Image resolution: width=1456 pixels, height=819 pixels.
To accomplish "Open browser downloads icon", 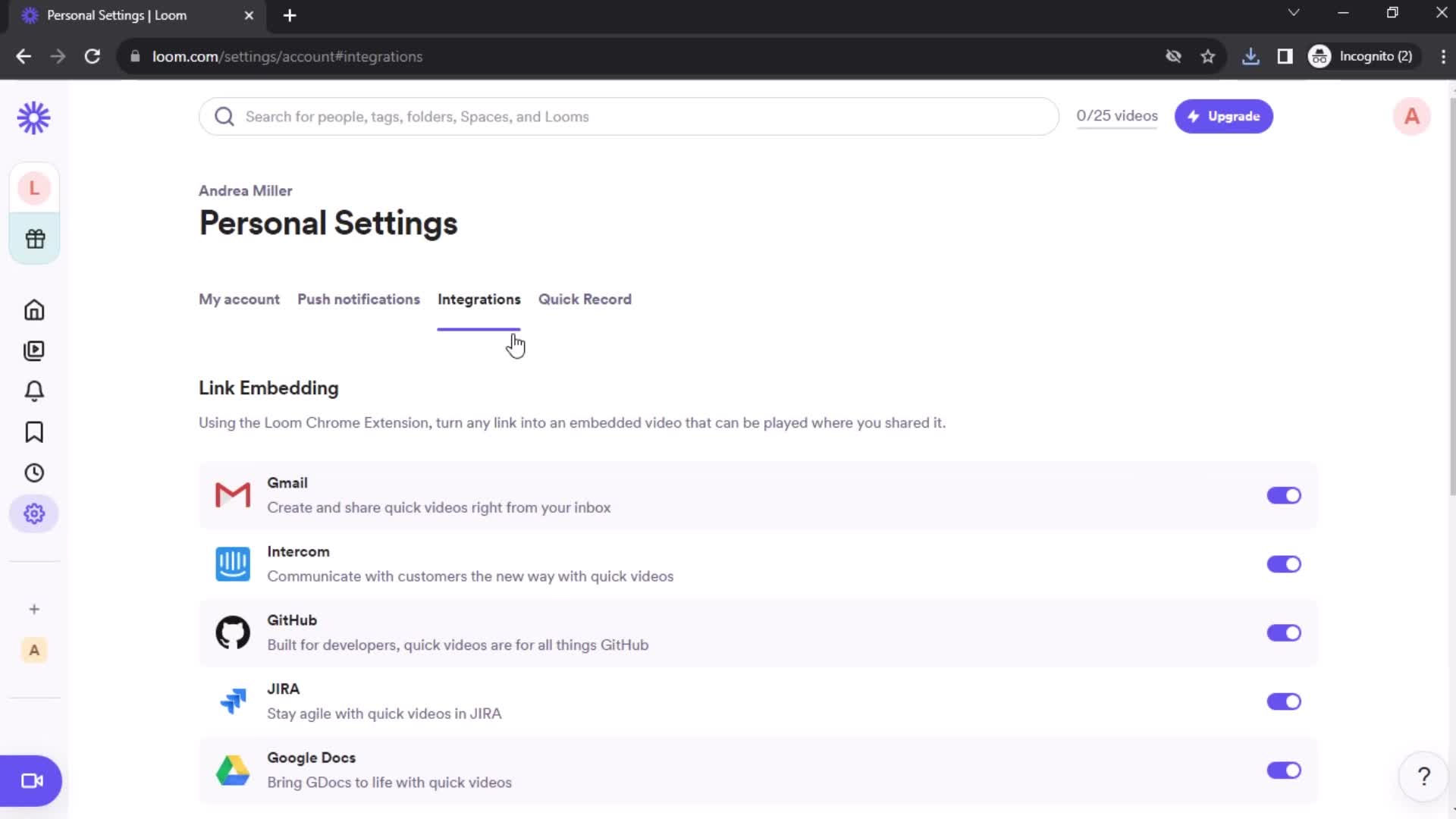I will tap(1250, 56).
